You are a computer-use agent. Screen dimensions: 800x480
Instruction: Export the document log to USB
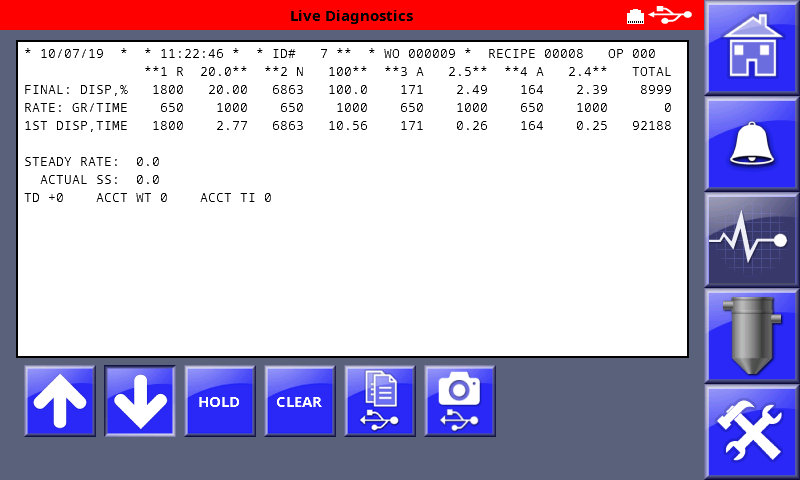pyautogui.click(x=380, y=401)
